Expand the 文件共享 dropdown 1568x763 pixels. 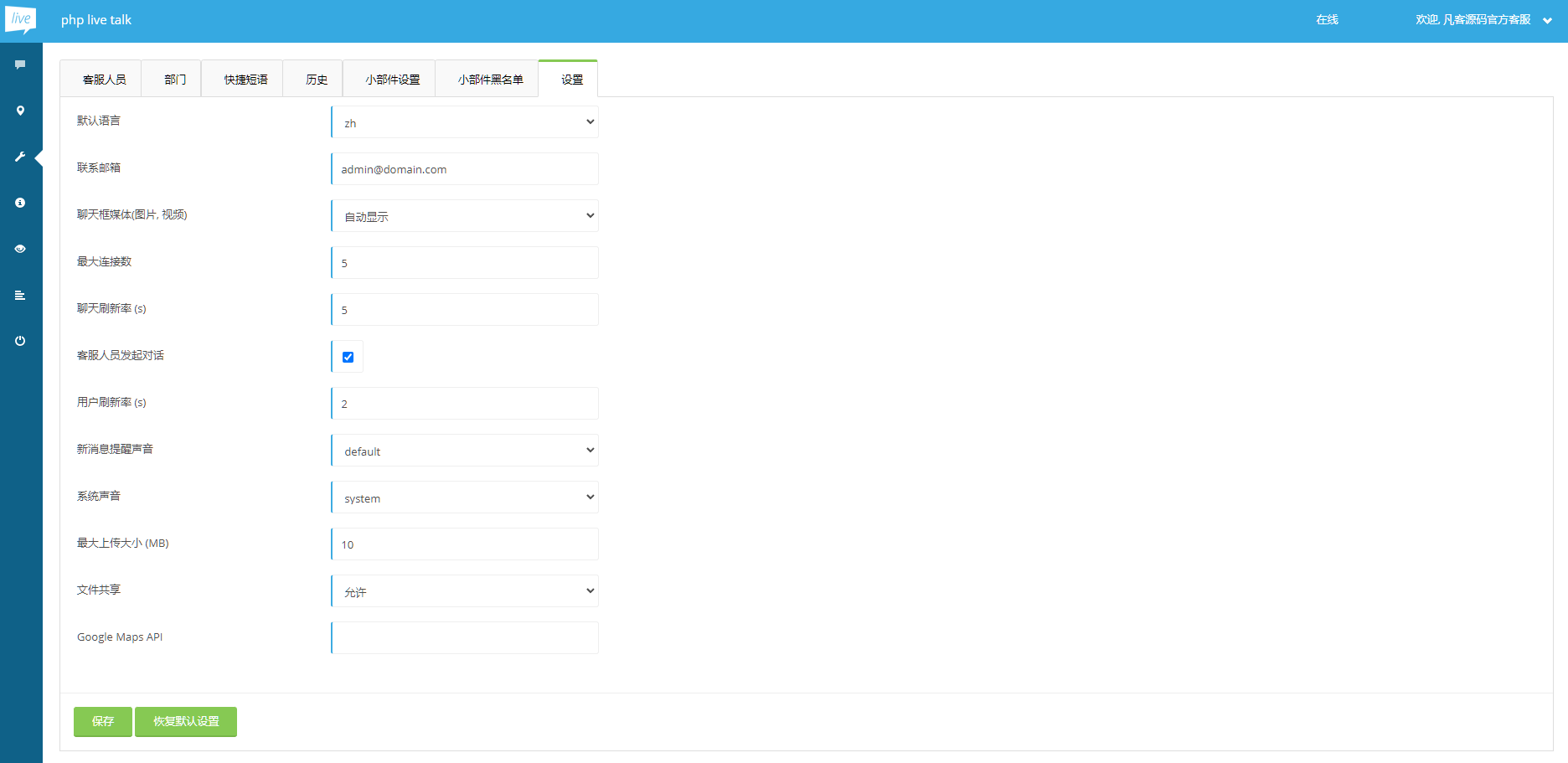pos(465,591)
